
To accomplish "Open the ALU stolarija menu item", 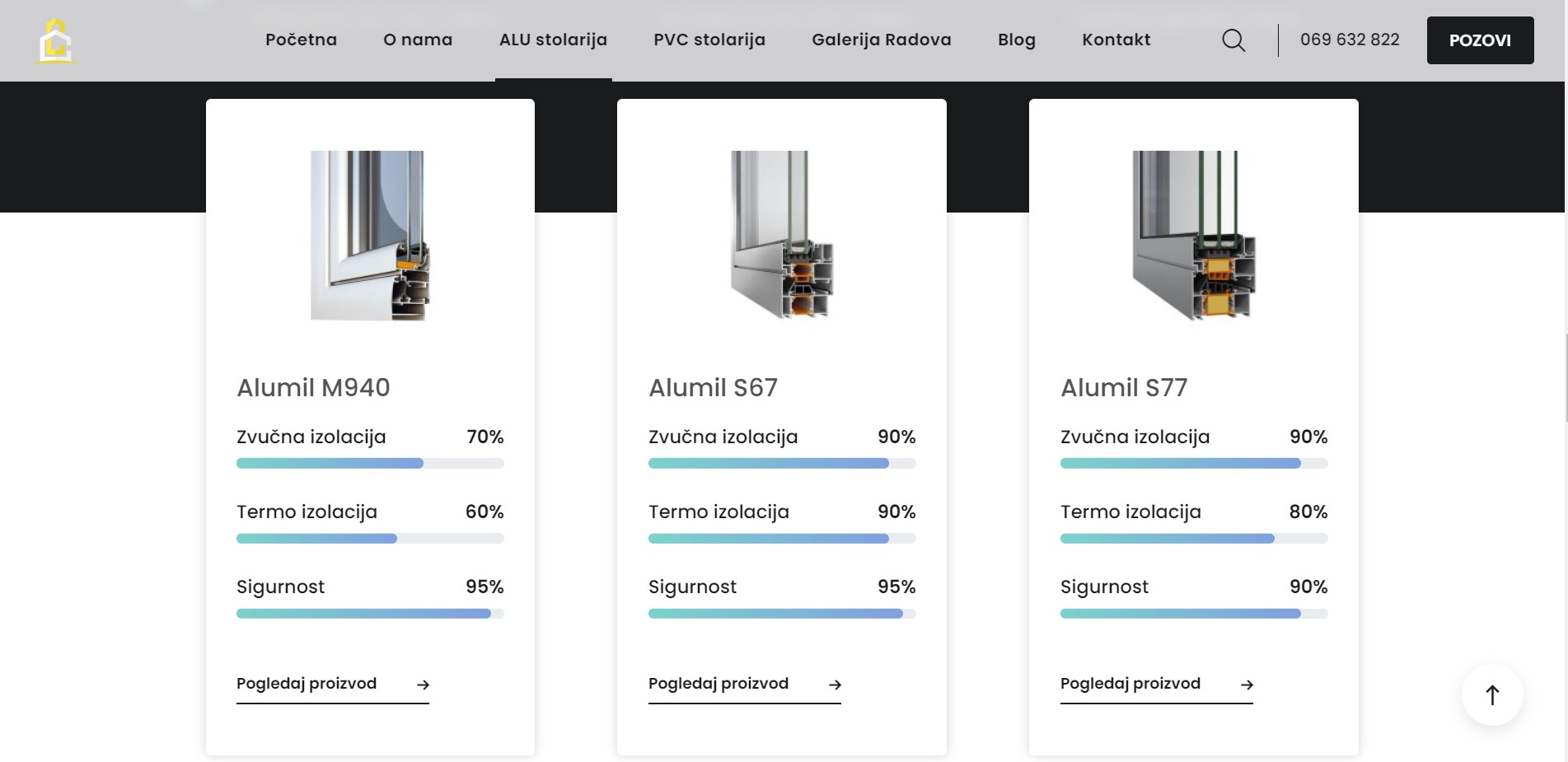I will 553,40.
